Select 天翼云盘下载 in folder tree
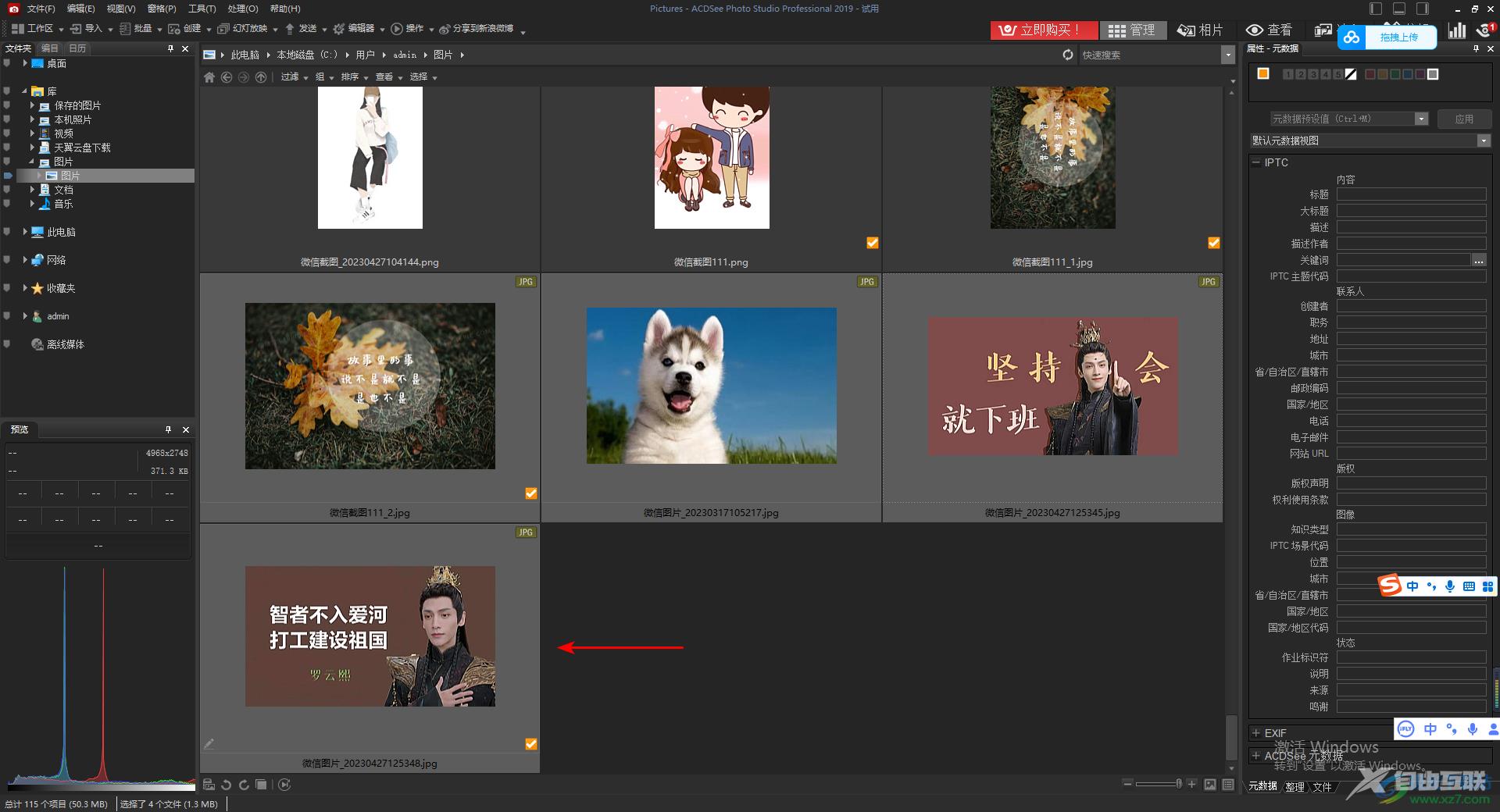 pyautogui.click(x=82, y=148)
